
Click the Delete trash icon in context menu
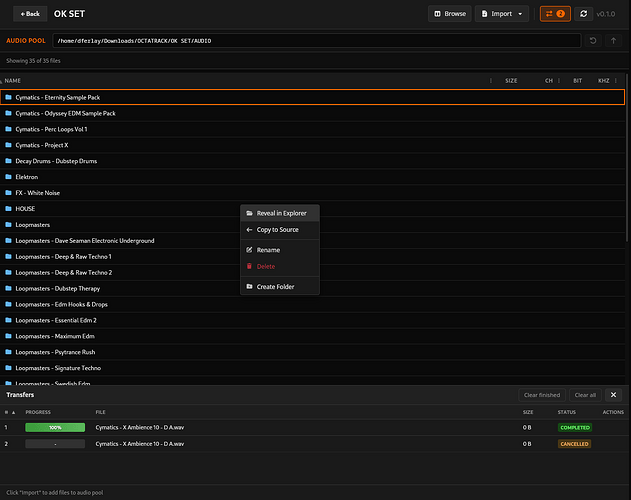tap(249, 266)
